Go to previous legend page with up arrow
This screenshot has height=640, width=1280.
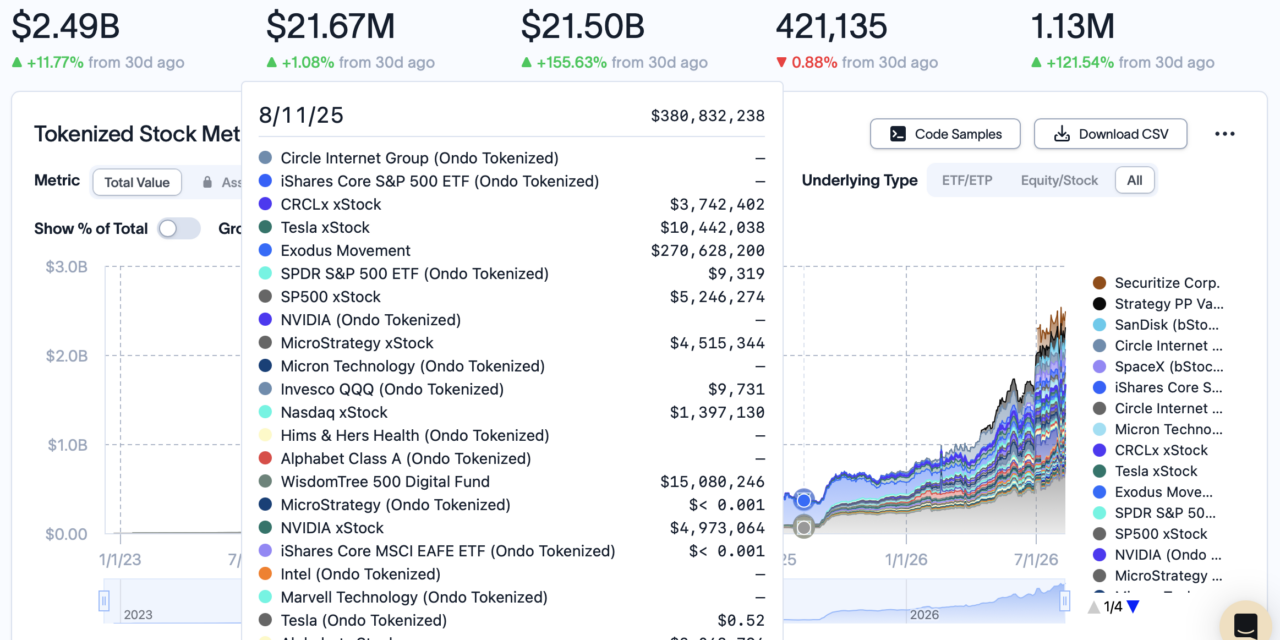coord(1094,606)
